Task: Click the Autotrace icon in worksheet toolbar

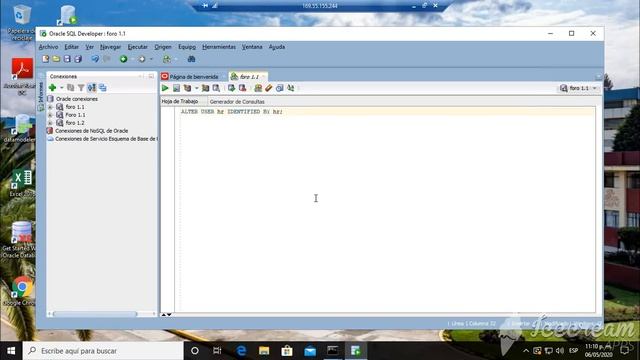Action: pos(205,88)
